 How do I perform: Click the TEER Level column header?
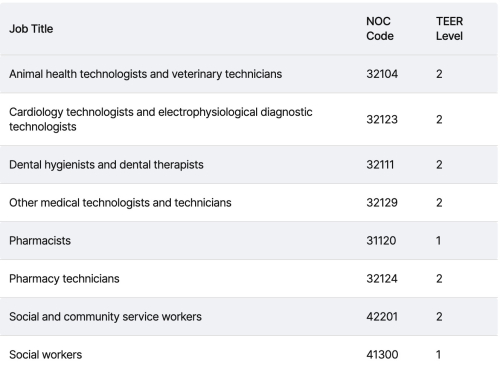449,29
